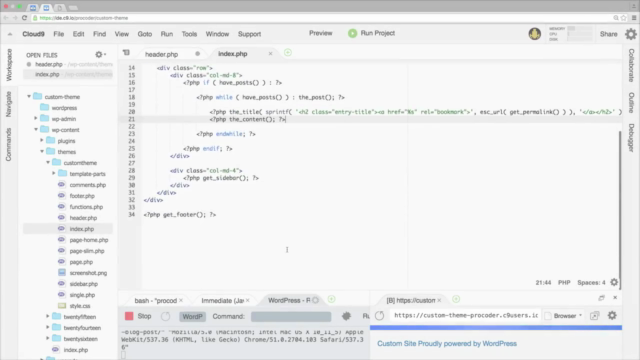Open the Navigate side panel
This screenshot has height=360, width=640.
[9, 104]
